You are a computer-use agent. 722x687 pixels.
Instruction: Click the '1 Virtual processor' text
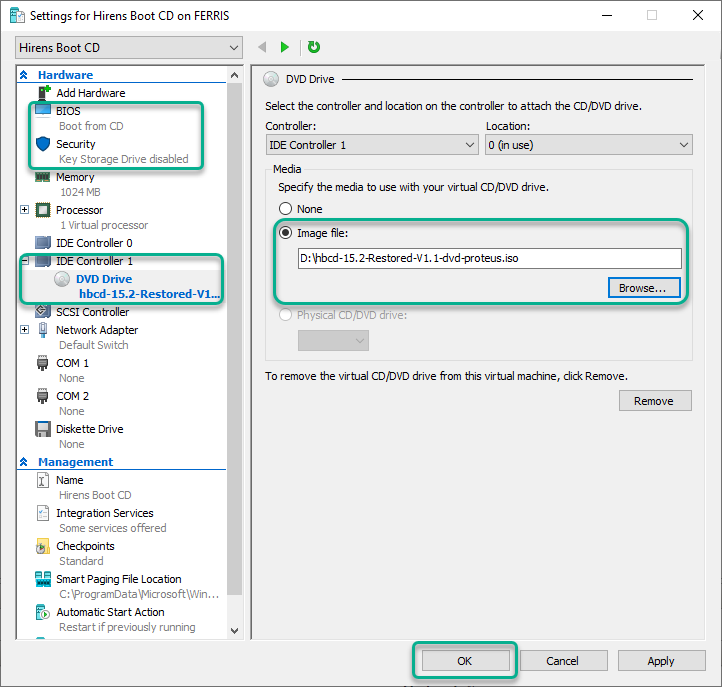pos(104,225)
